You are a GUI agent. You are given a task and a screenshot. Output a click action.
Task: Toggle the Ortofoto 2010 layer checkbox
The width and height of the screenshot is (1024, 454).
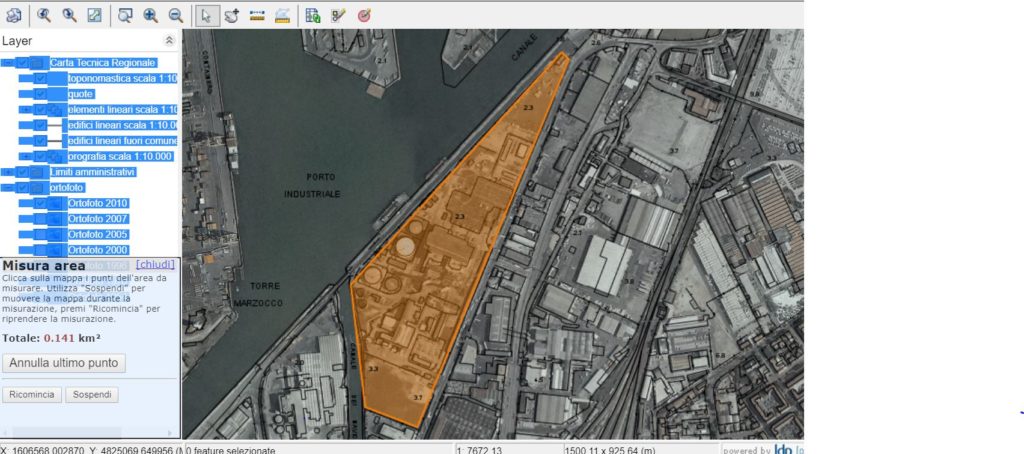coord(40,203)
